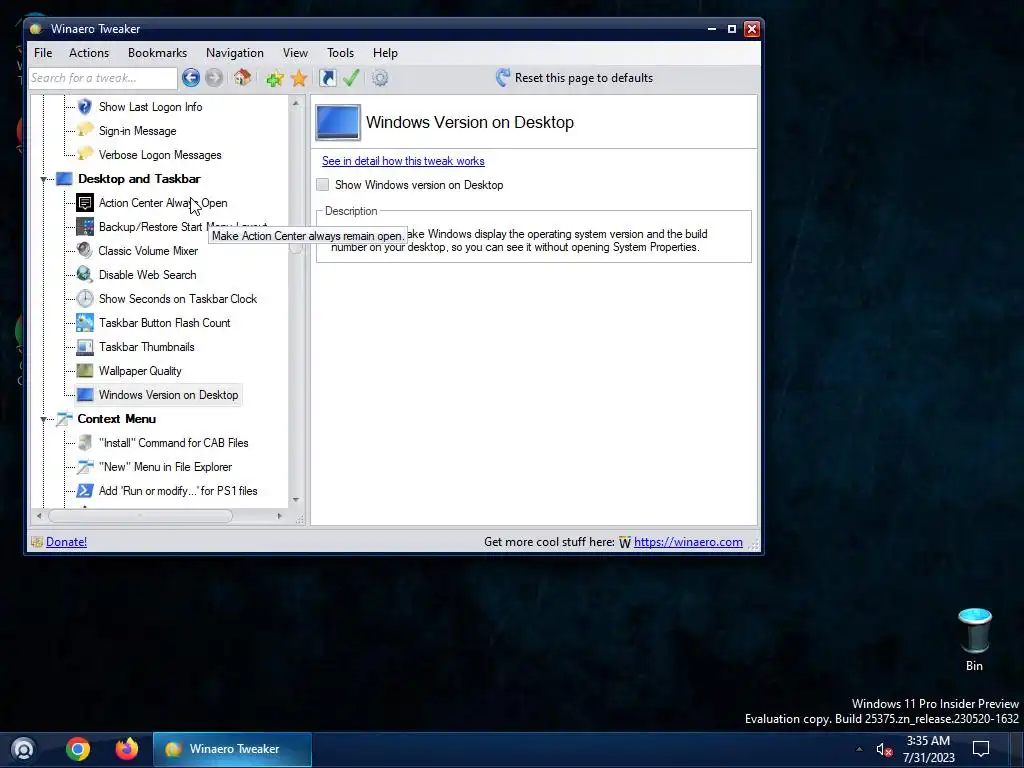Click the grey Forward navigation arrow
1024x768 pixels.
214,78
